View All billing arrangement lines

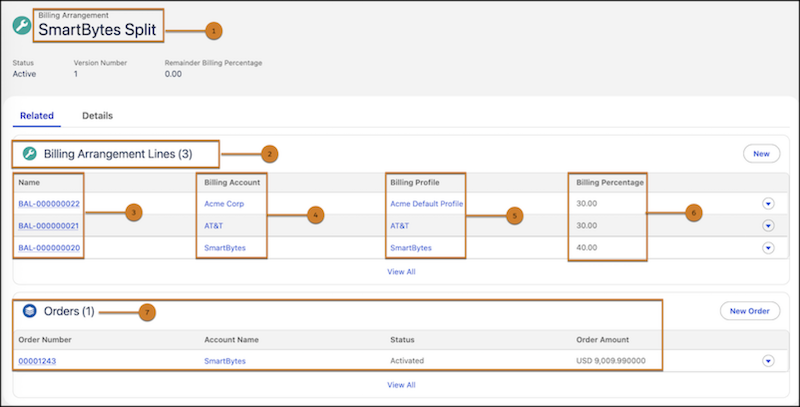point(401,272)
